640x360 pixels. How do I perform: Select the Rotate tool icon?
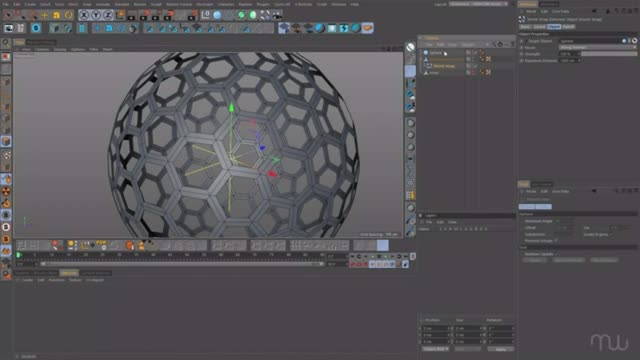pyautogui.click(x=68, y=16)
